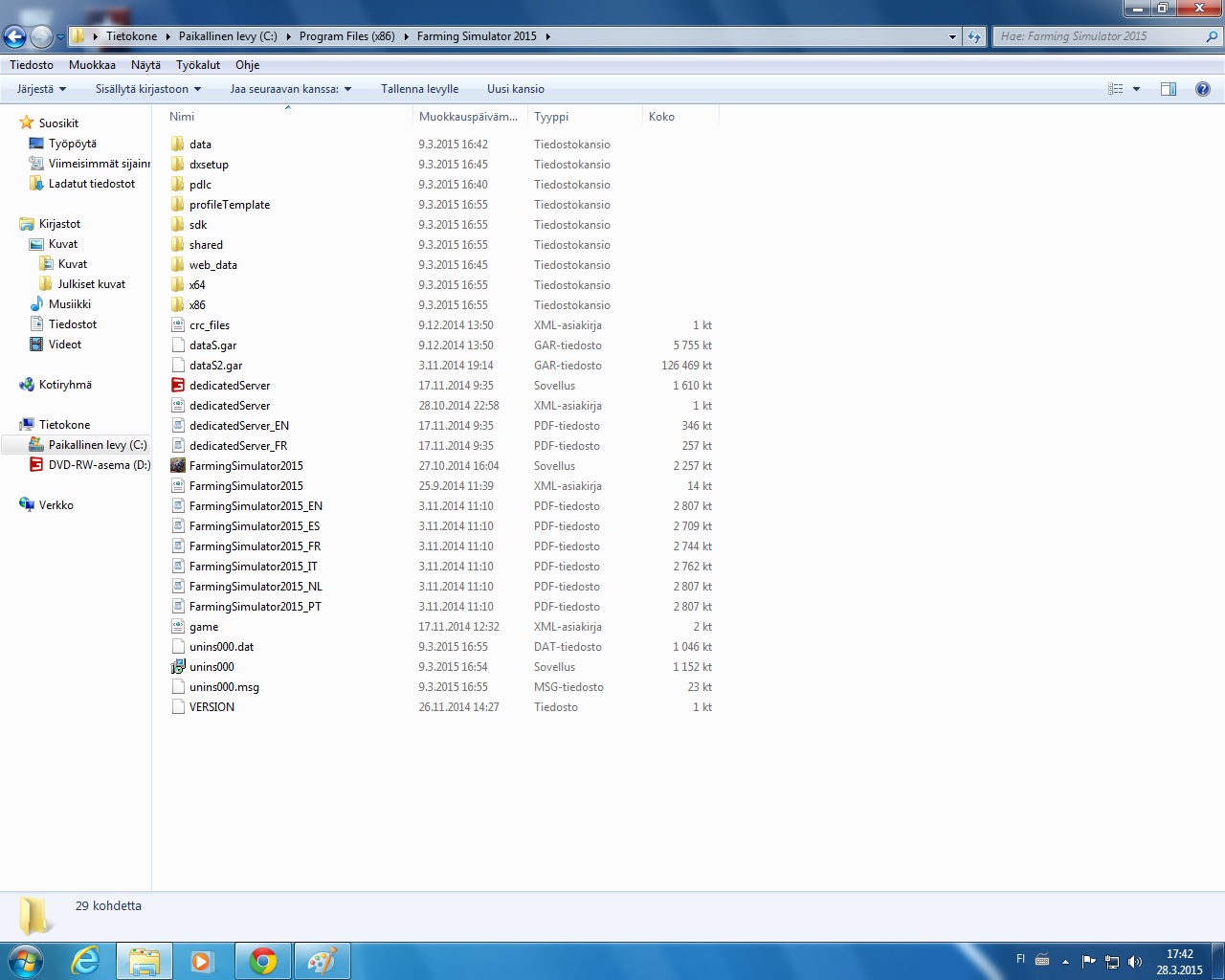Open Musiikki library in the sidebar
The width and height of the screenshot is (1225, 980).
tap(59, 304)
